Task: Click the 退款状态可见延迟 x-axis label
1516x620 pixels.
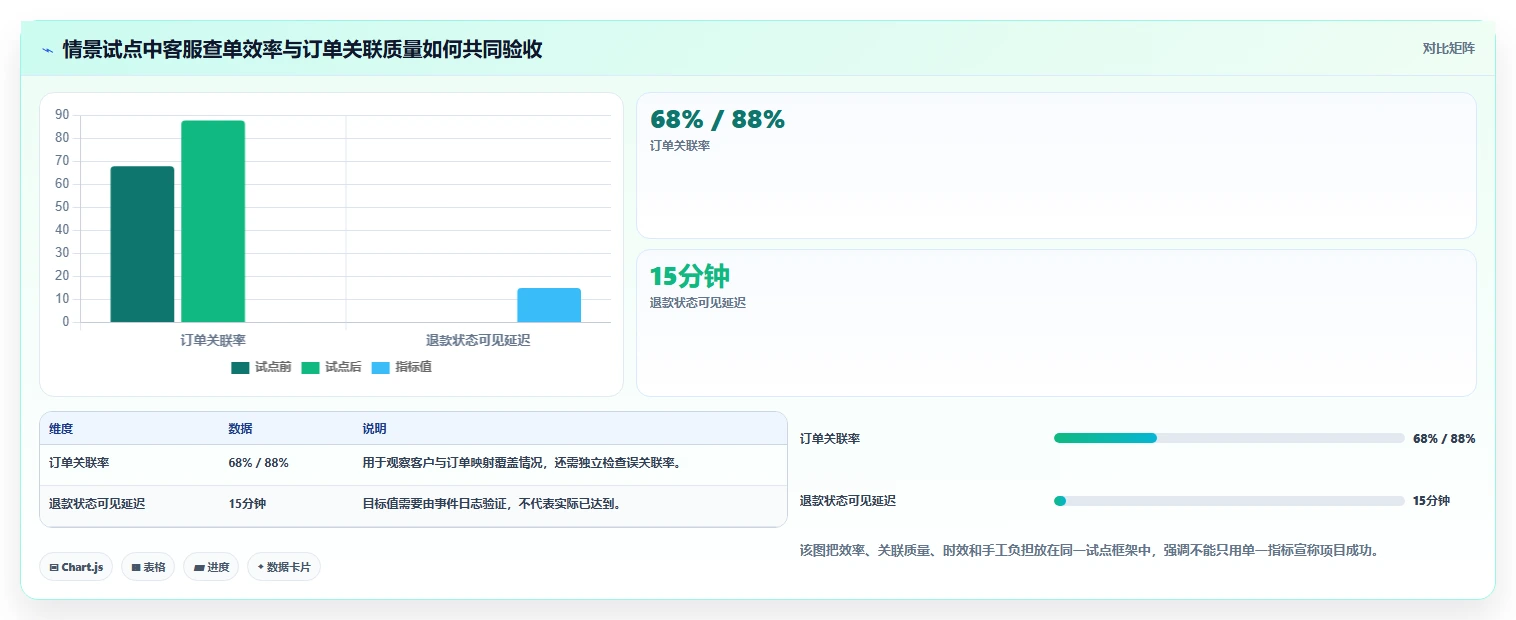Action: (478, 340)
